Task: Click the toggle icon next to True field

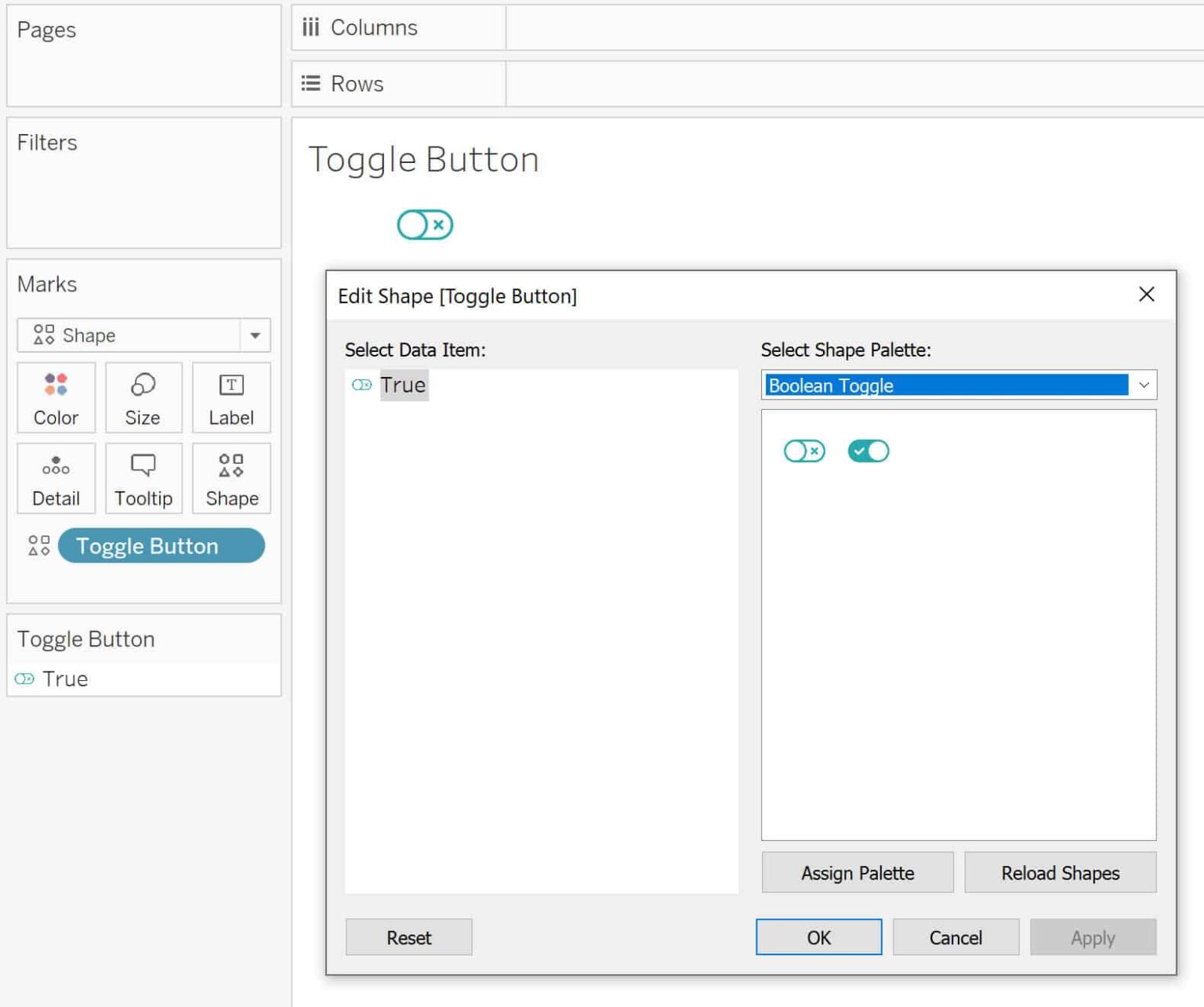Action: [x=24, y=679]
